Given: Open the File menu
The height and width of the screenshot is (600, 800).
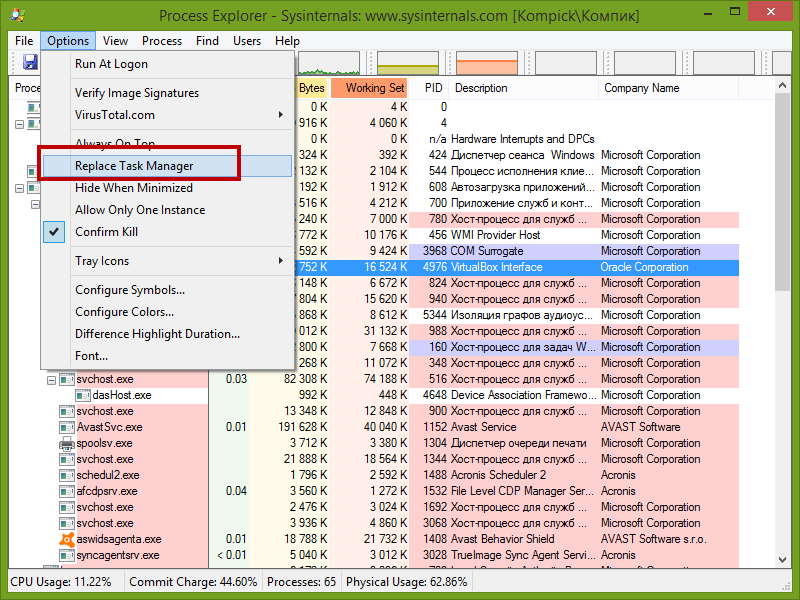Looking at the screenshot, I should (x=24, y=41).
